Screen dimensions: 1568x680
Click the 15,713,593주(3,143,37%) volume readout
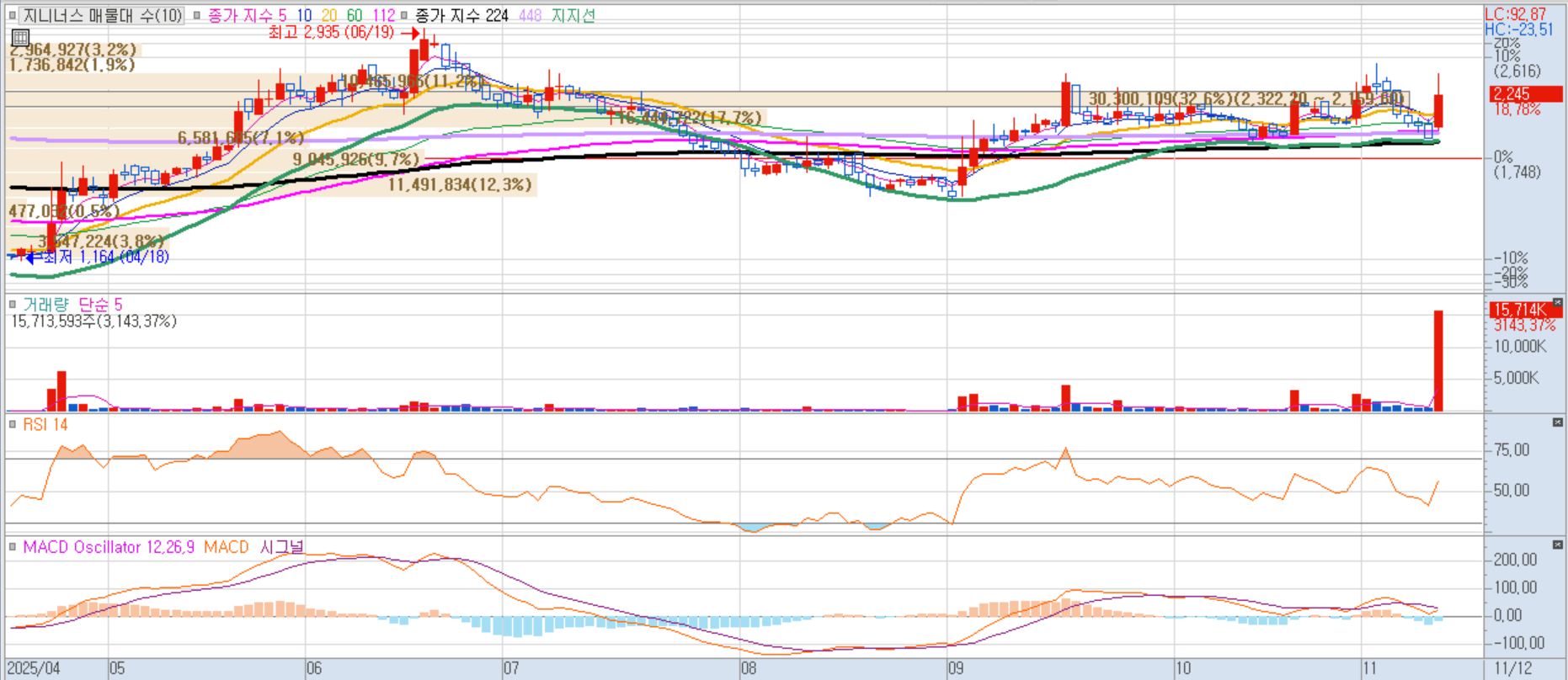[93, 321]
